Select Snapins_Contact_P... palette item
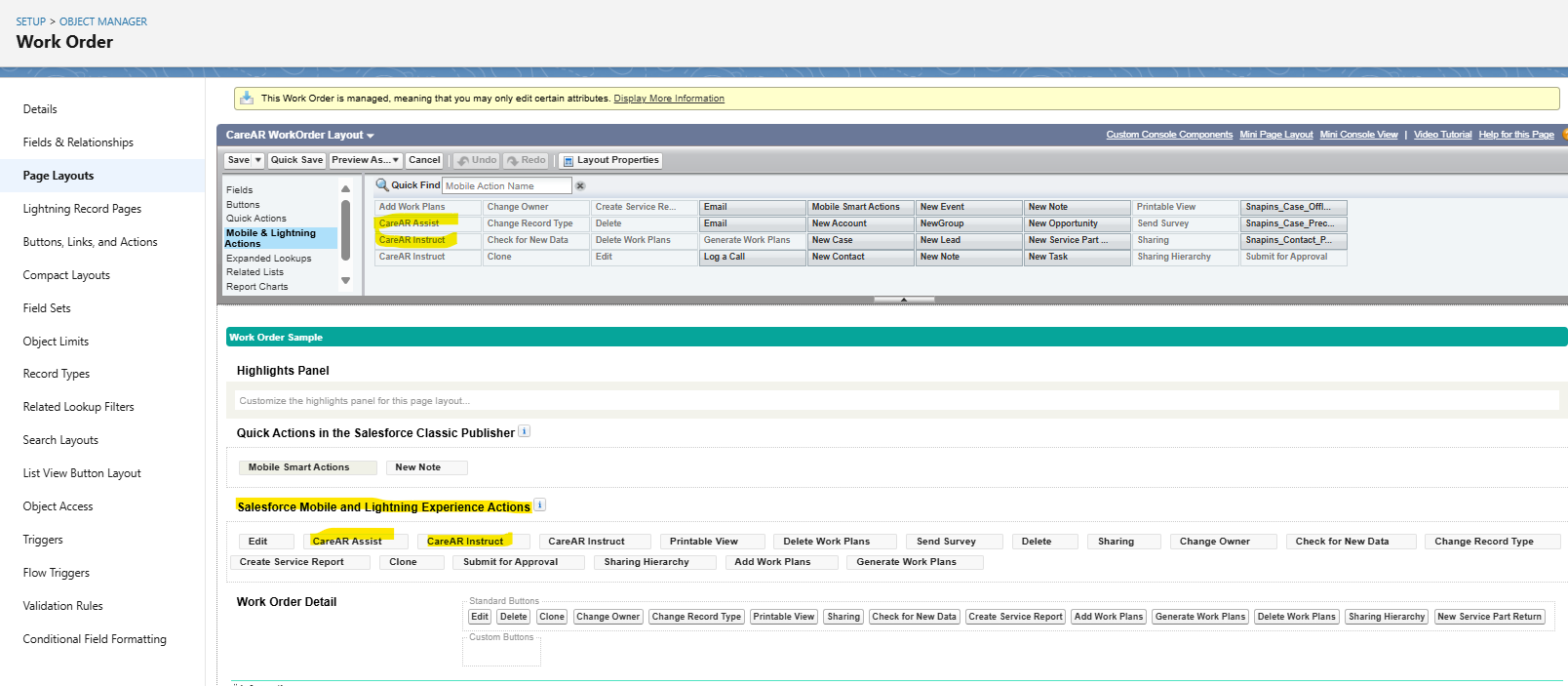The height and width of the screenshot is (686, 1568). (1293, 240)
